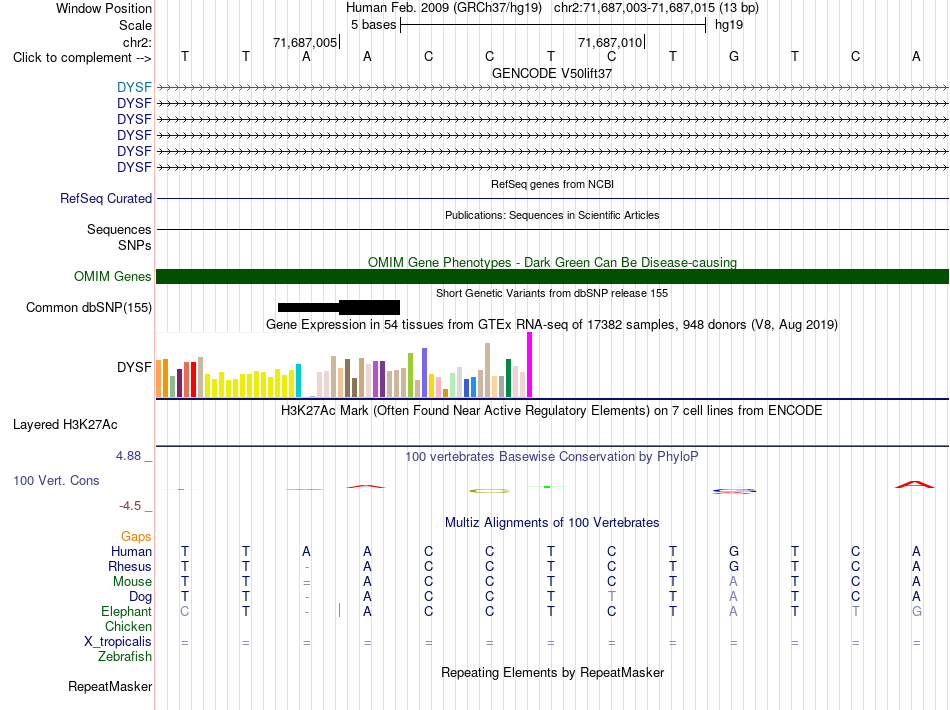Screen dimensions: 950x710
Task: Click the Scale bar labeled 5 bases
Action: [x=553, y=25]
